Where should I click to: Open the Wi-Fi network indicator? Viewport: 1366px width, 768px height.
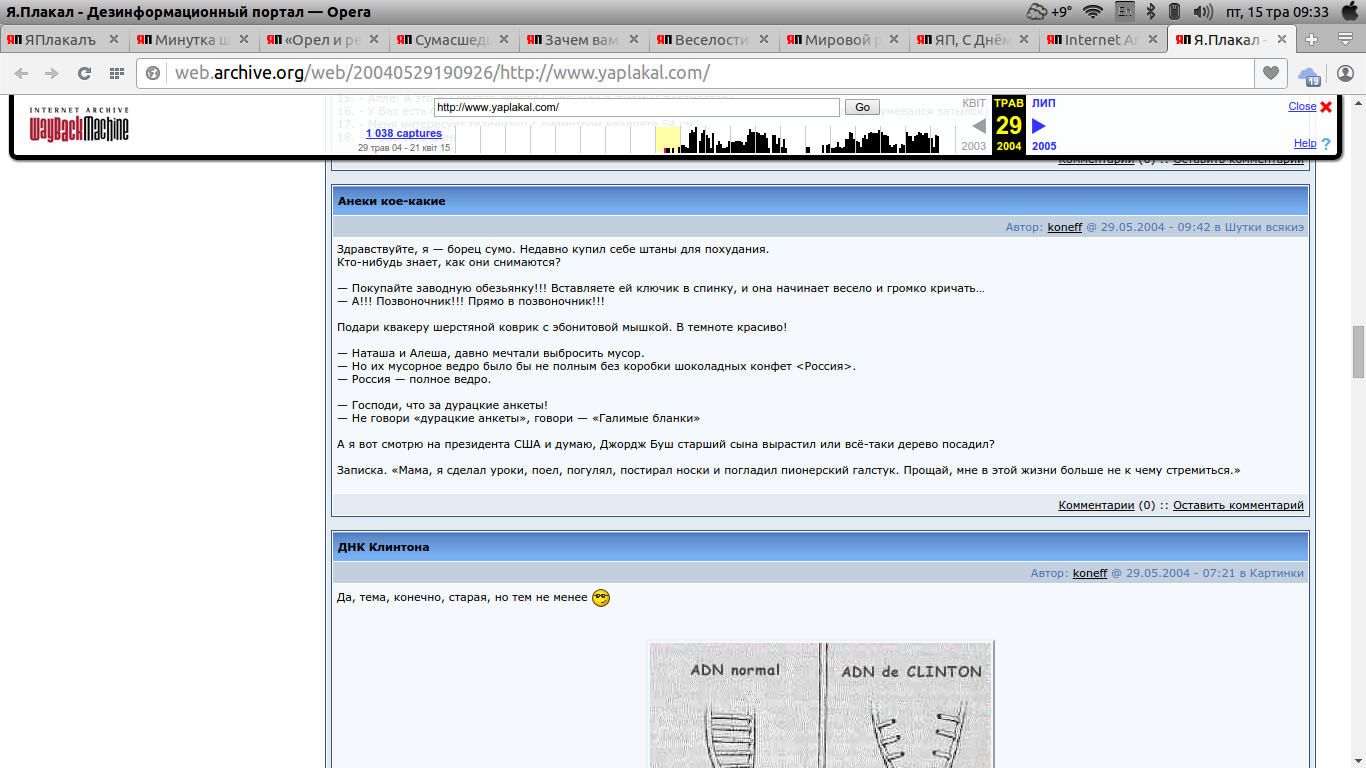(1093, 12)
